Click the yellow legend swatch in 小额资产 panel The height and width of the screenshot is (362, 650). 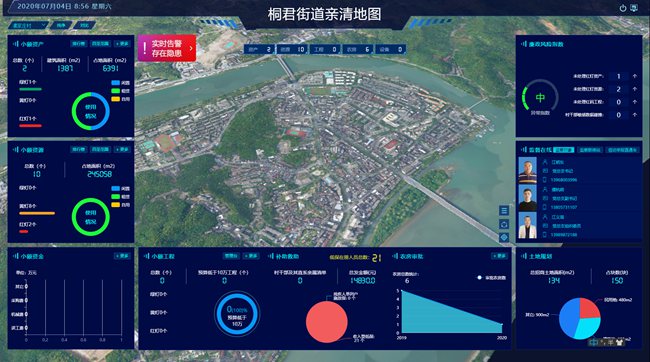point(115,99)
